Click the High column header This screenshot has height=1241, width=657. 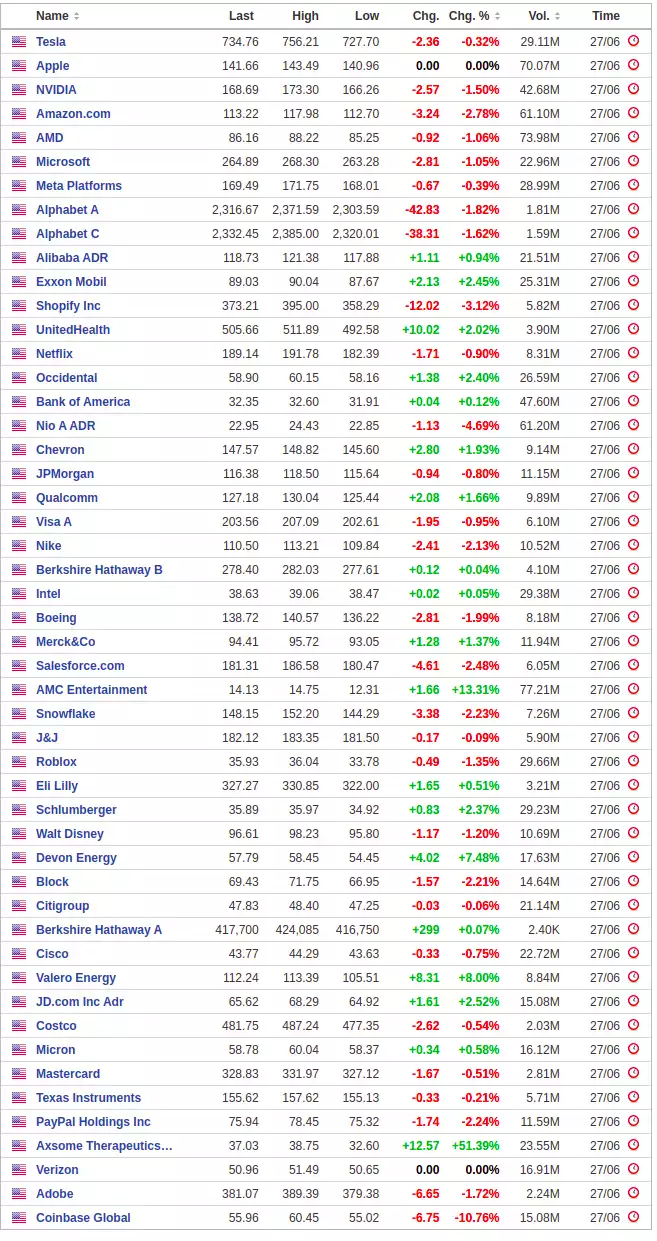[x=306, y=16]
